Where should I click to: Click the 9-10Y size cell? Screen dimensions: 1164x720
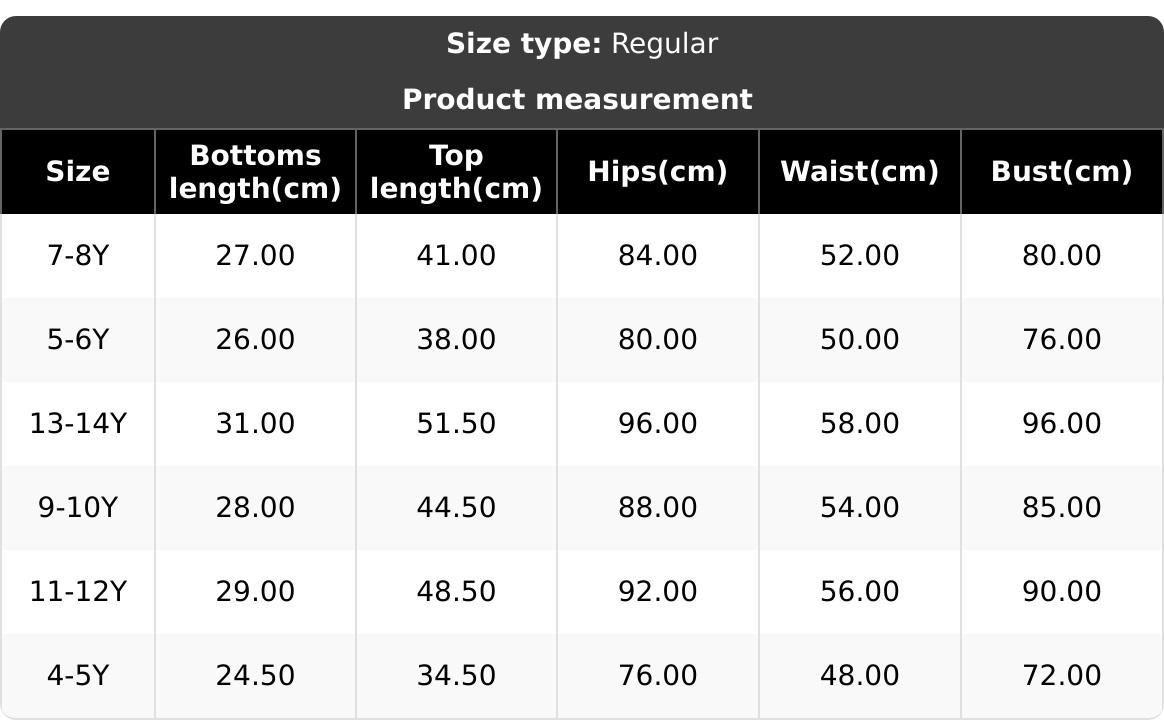tap(78, 508)
